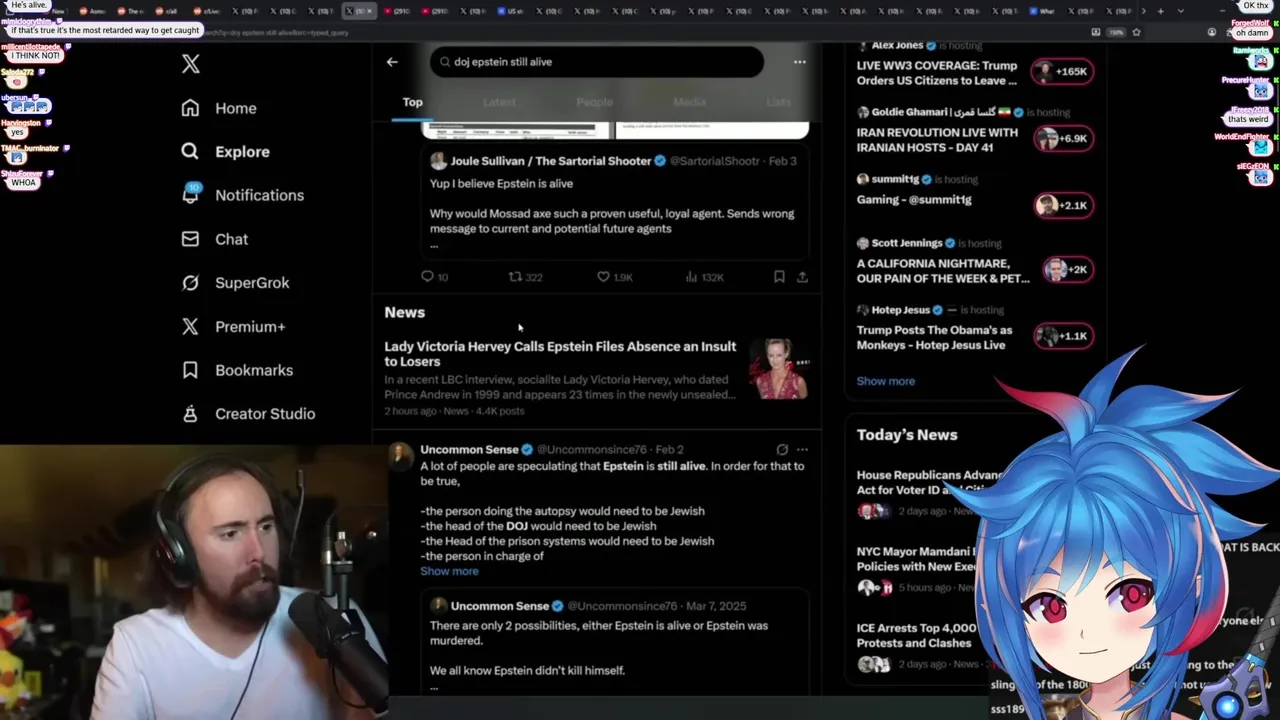1280x720 pixels.
Task: Share Joule Sullivan's post
Action: pos(802,277)
